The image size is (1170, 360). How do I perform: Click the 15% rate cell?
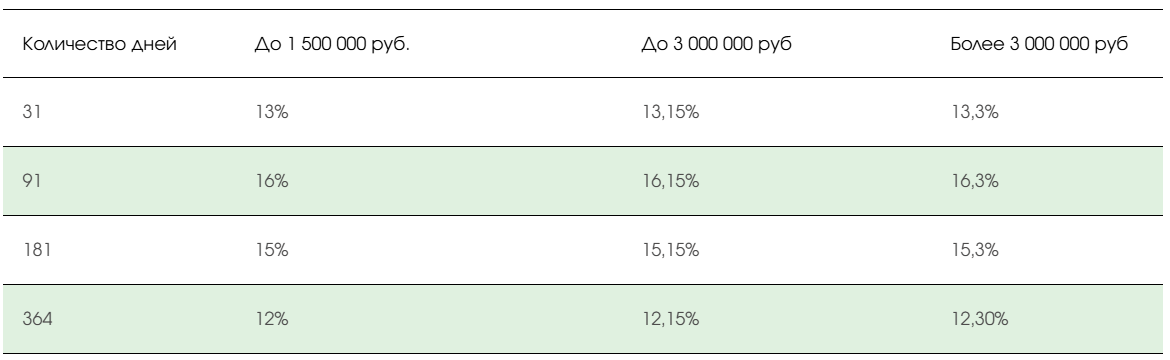(271, 250)
